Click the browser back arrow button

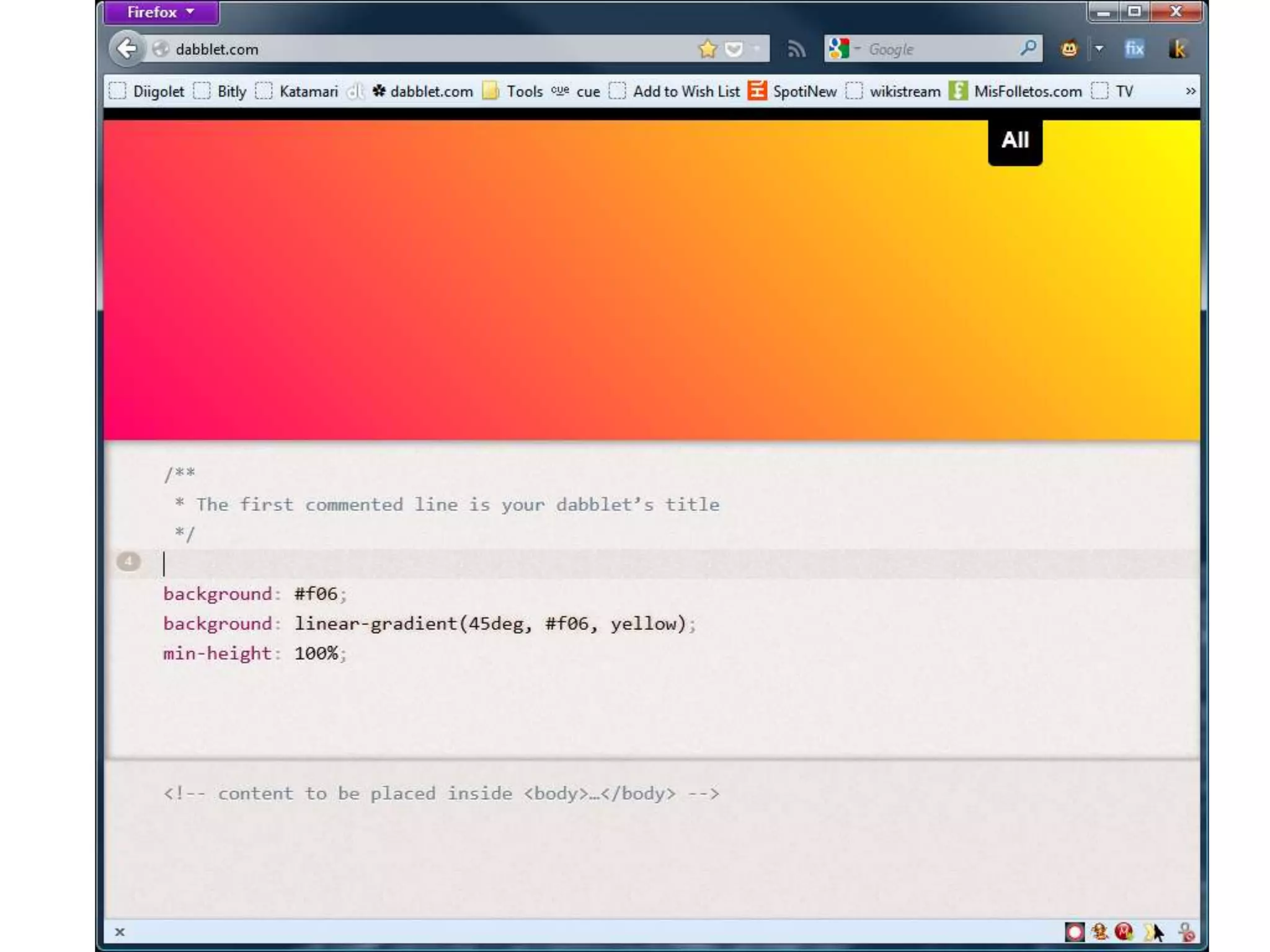click(x=127, y=48)
